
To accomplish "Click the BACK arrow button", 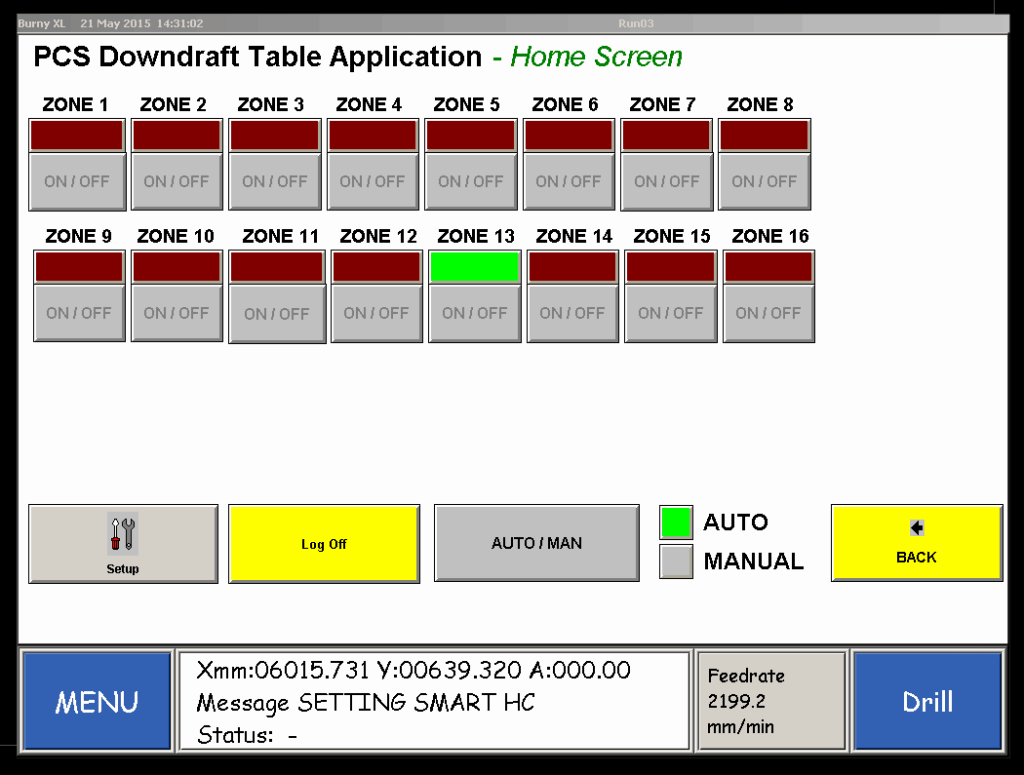I will [916, 543].
